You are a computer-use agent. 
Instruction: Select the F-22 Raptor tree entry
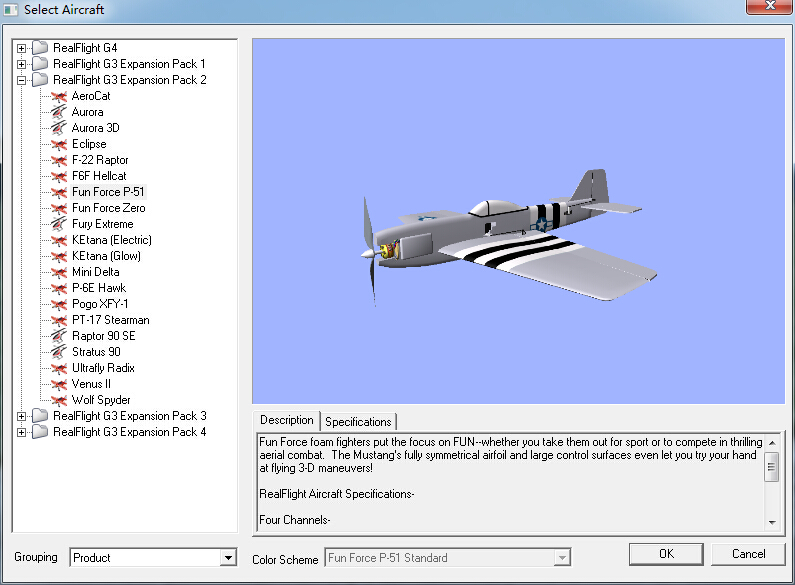100,160
